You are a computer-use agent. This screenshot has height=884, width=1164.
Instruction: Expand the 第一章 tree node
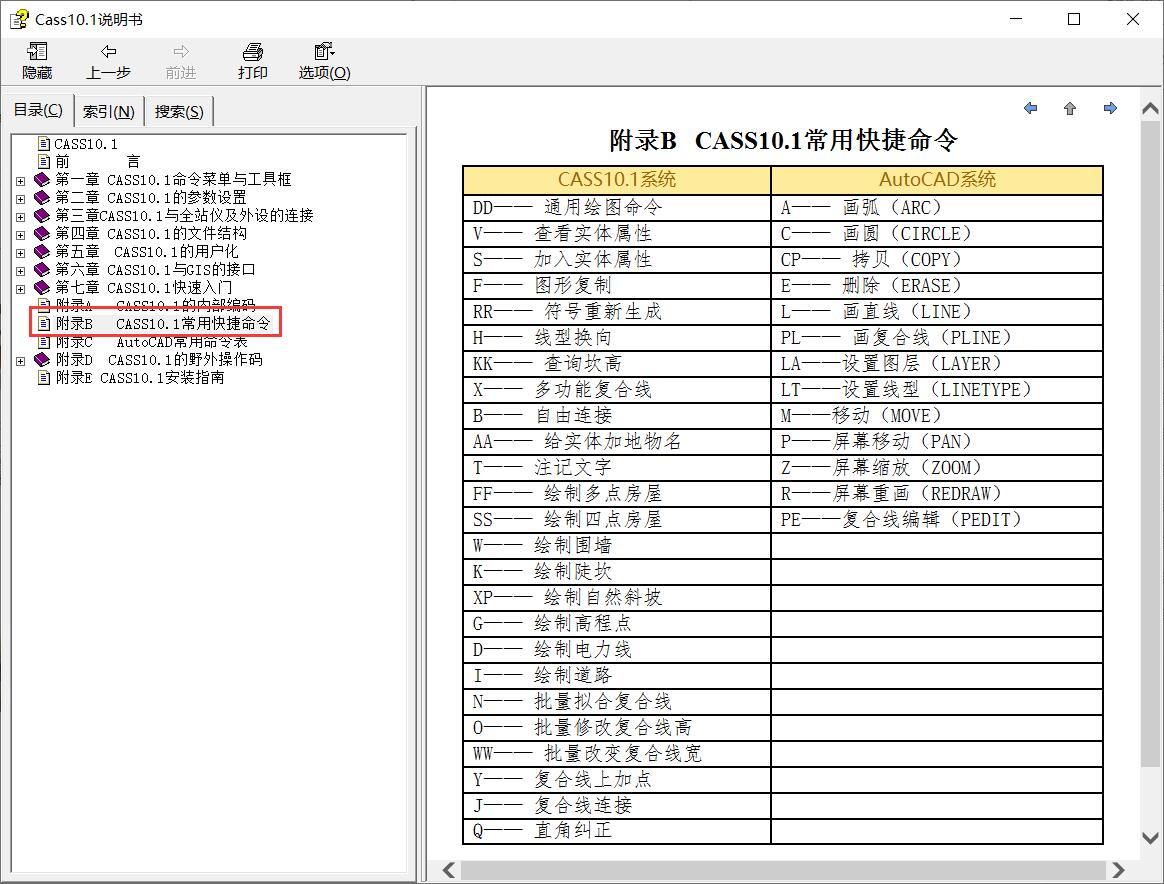pos(21,180)
